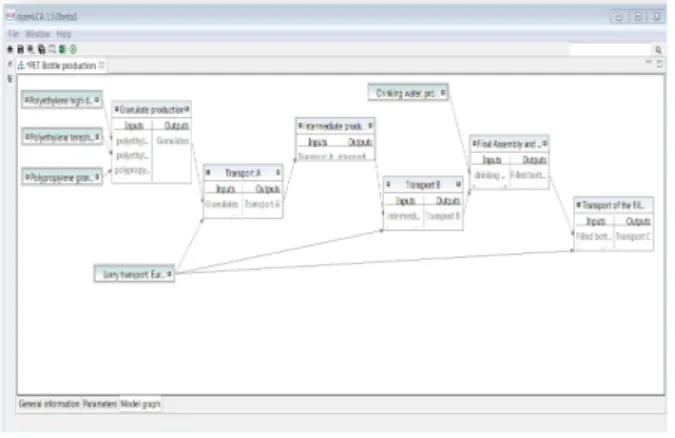The width and height of the screenshot is (675, 438).
Task: Click the Transport A node title
Action: (x=243, y=173)
